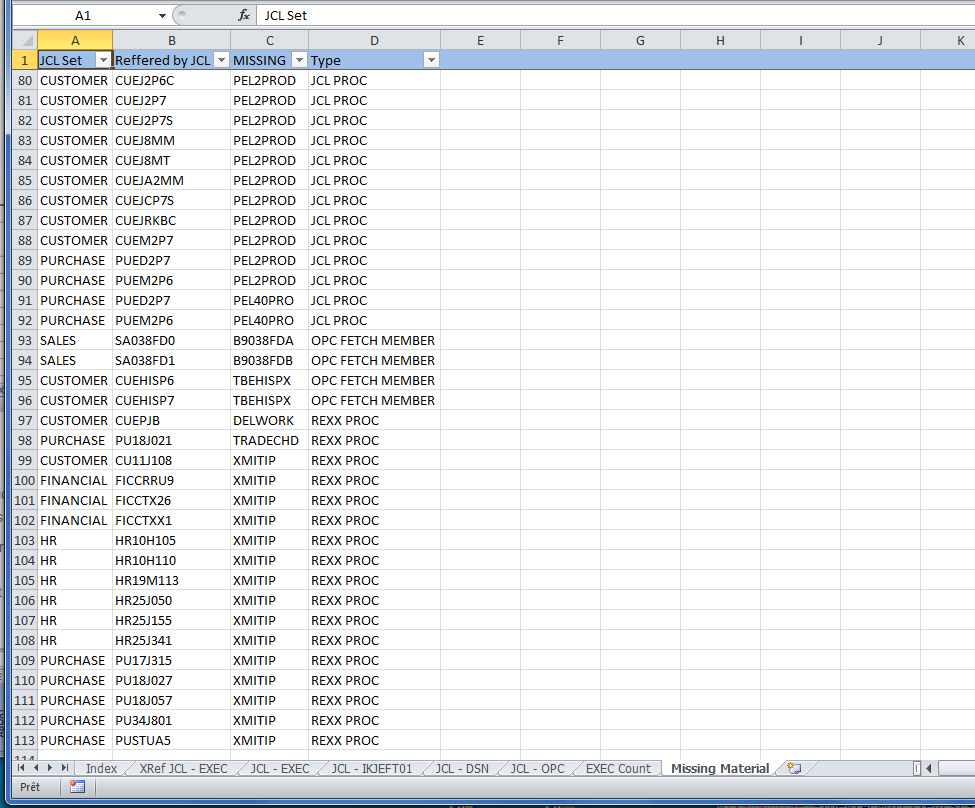Click the Insert Worksheet tab icon

[794, 768]
